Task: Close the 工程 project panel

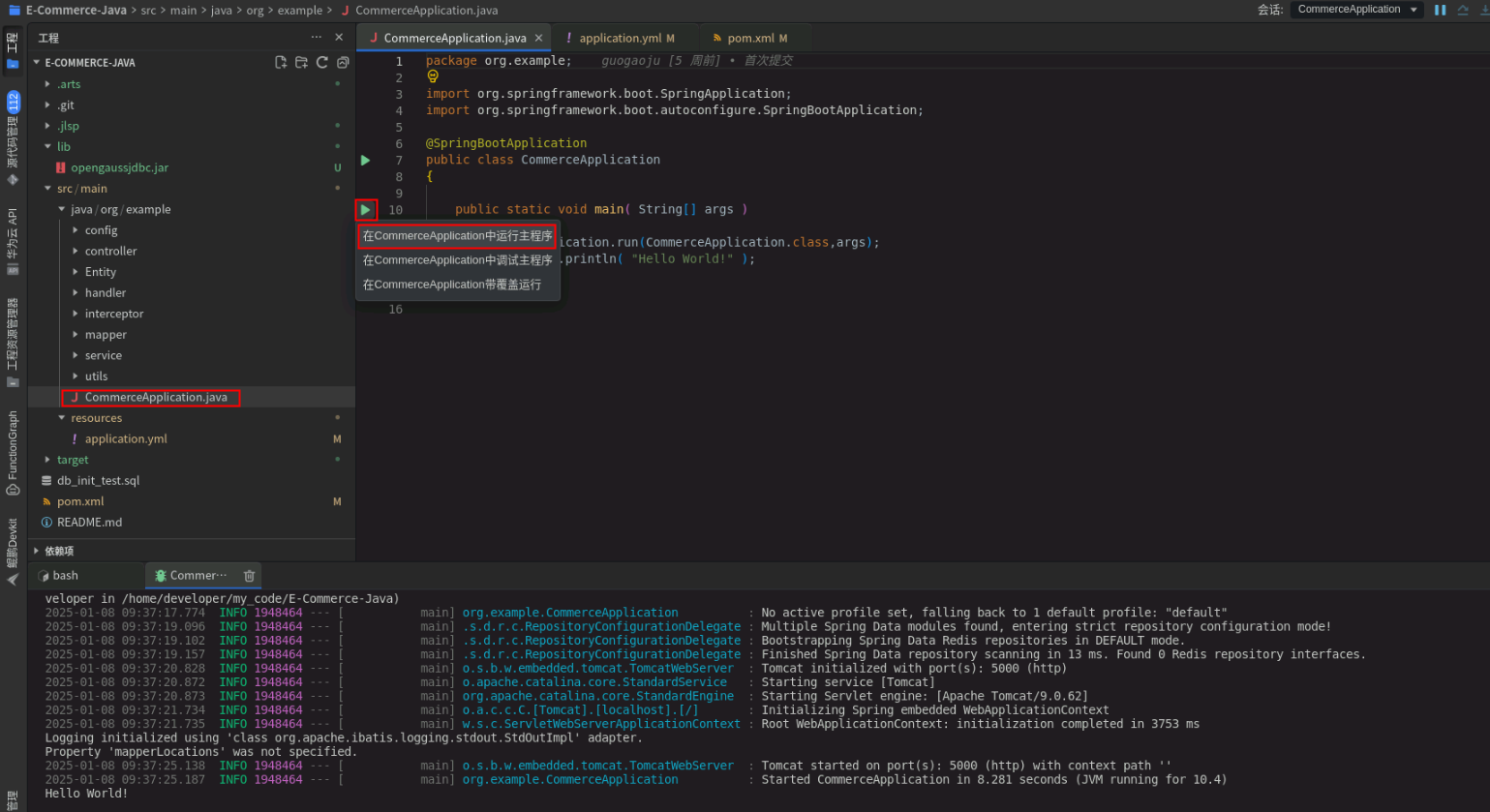Action: [339, 37]
